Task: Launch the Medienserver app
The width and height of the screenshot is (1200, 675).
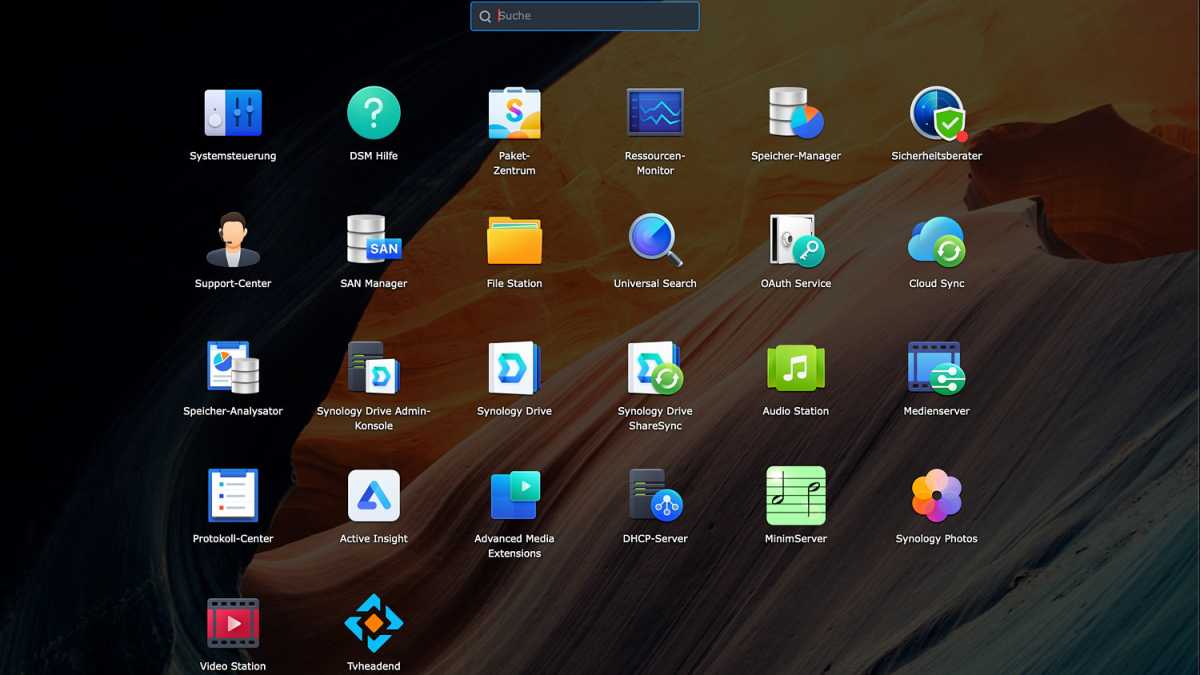Action: click(x=937, y=368)
